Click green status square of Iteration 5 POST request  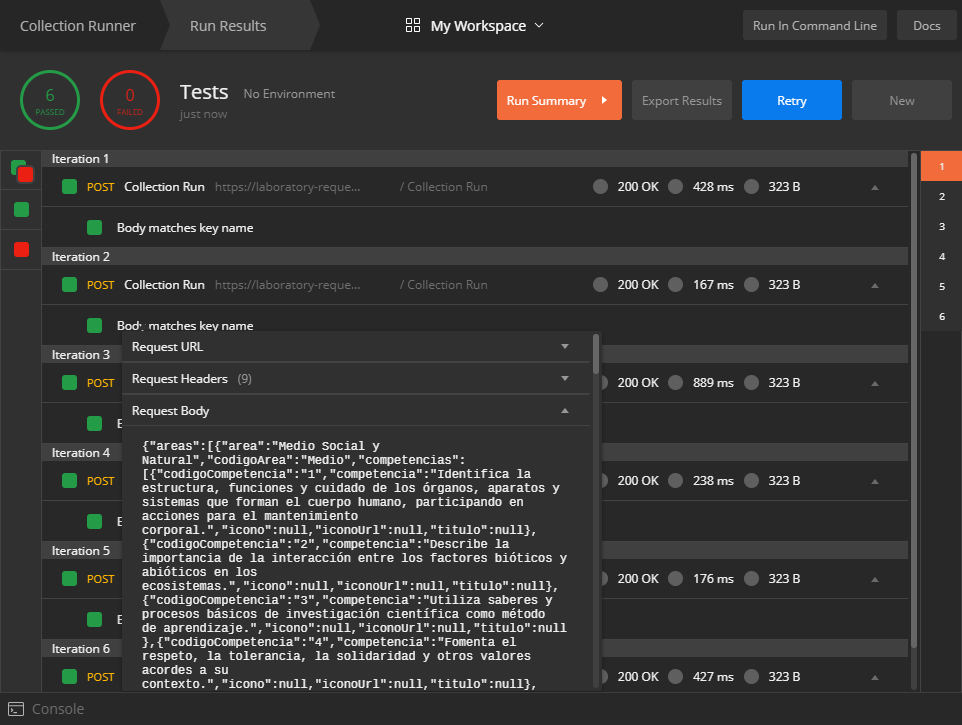69,578
